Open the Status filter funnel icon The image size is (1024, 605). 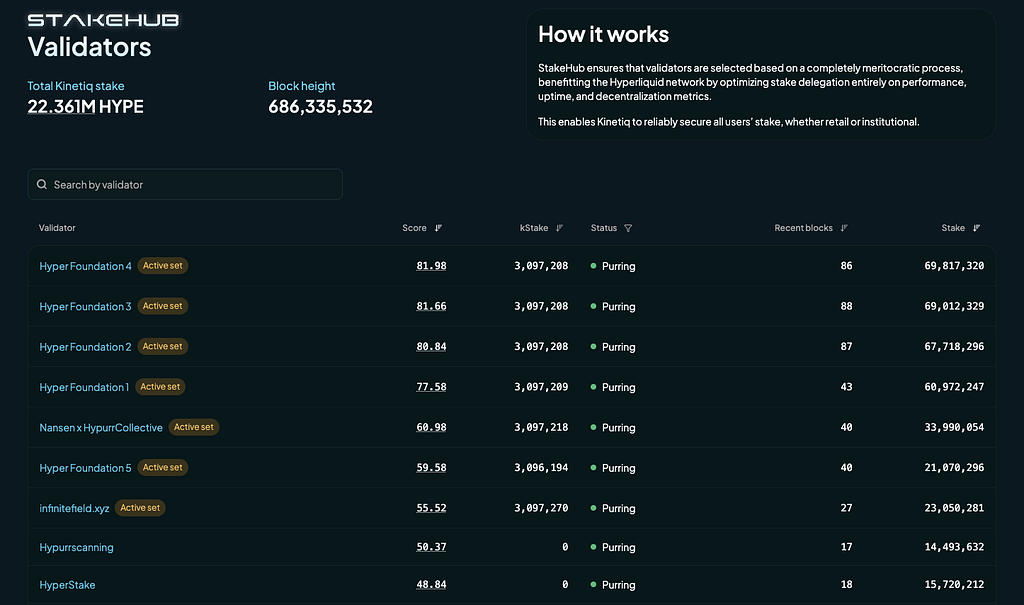(628, 228)
